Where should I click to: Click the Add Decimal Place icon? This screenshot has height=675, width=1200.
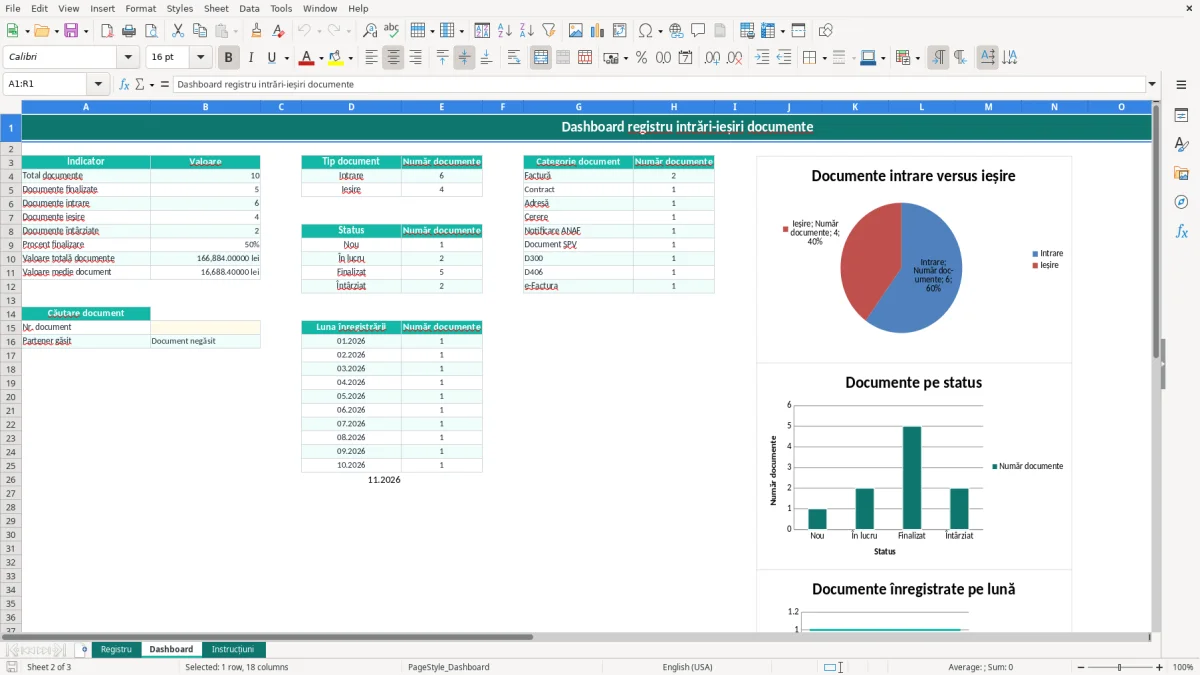(x=712, y=58)
